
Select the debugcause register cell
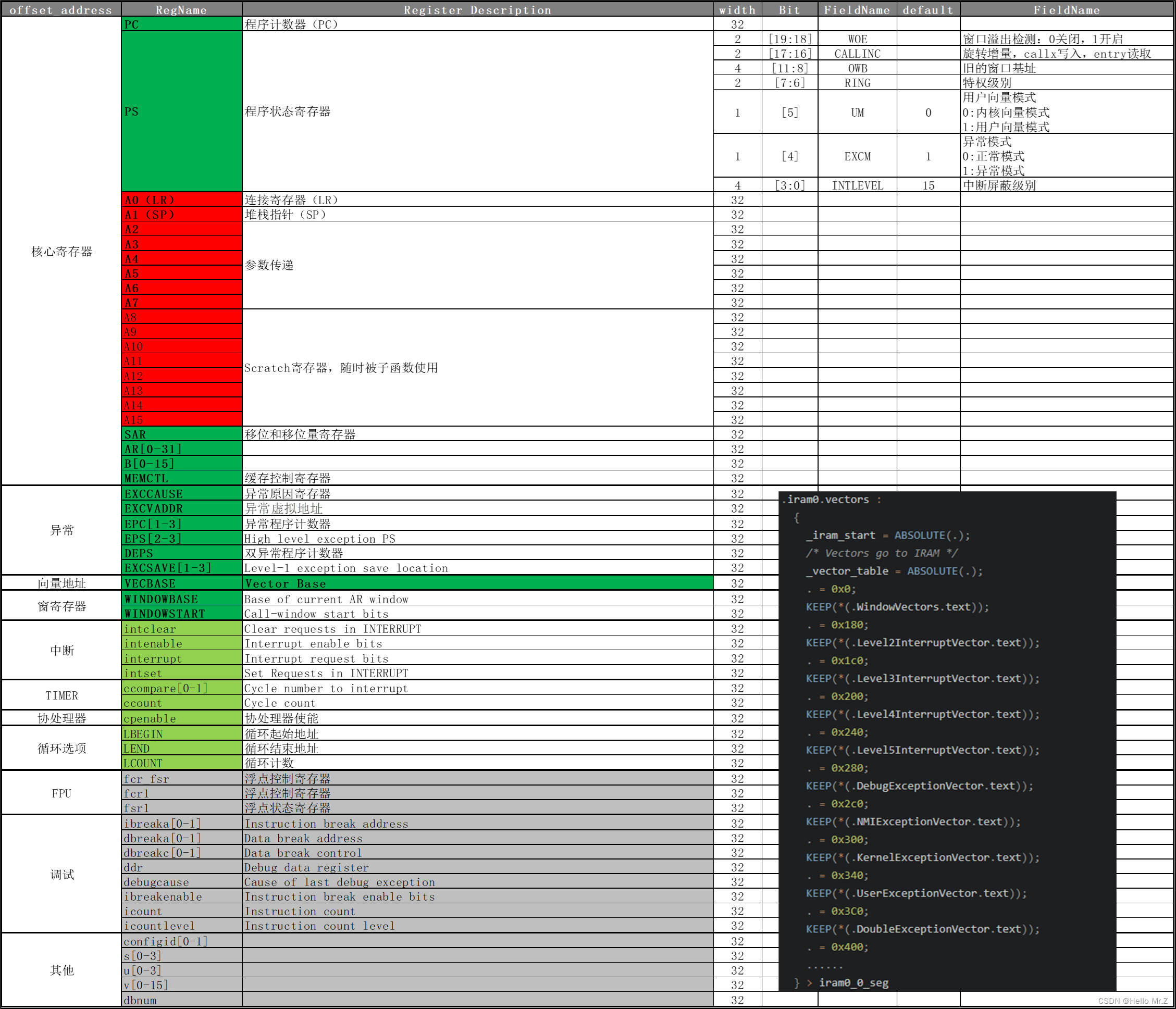181,882
